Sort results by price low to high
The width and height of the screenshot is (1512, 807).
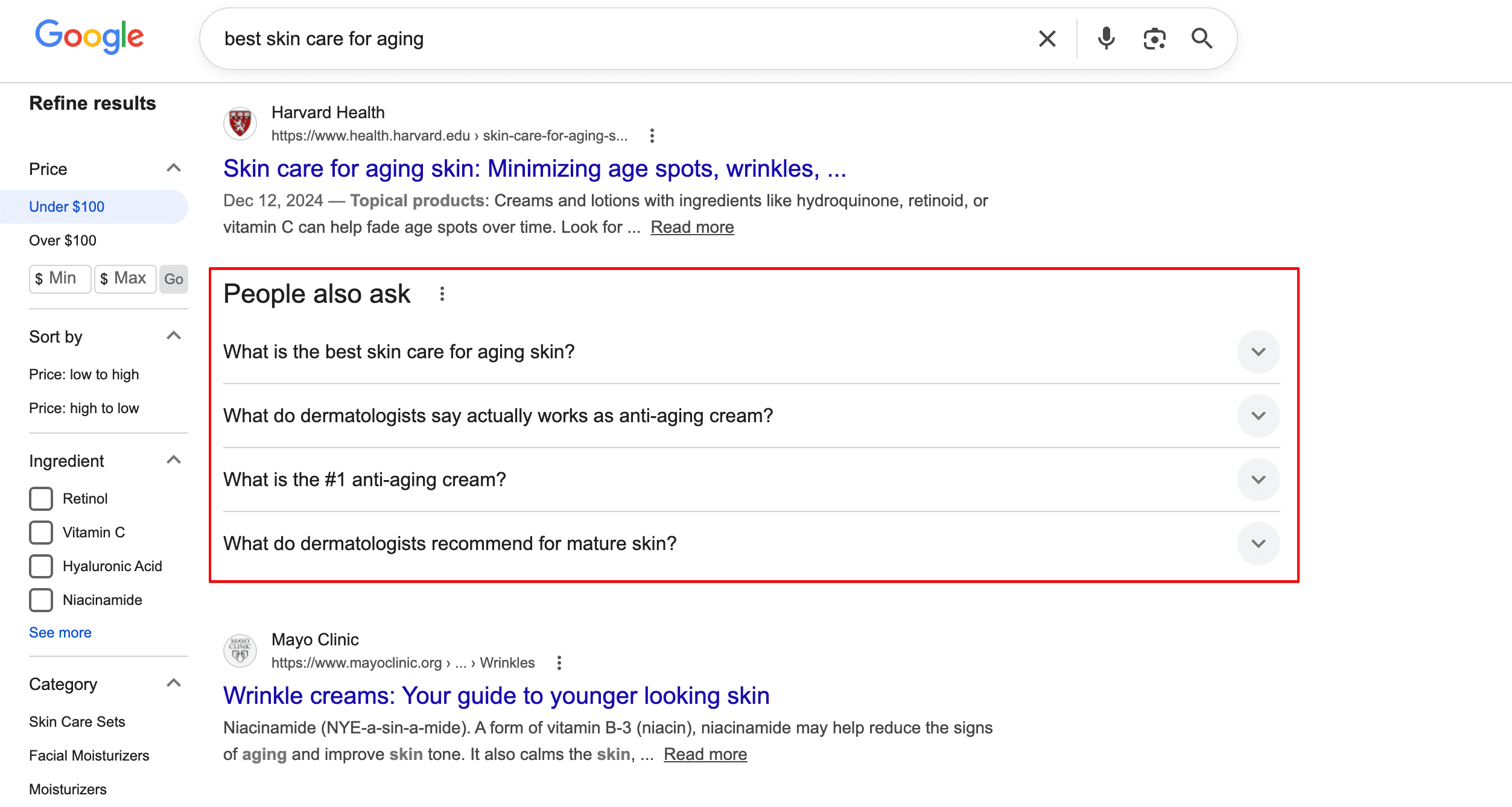click(x=84, y=374)
